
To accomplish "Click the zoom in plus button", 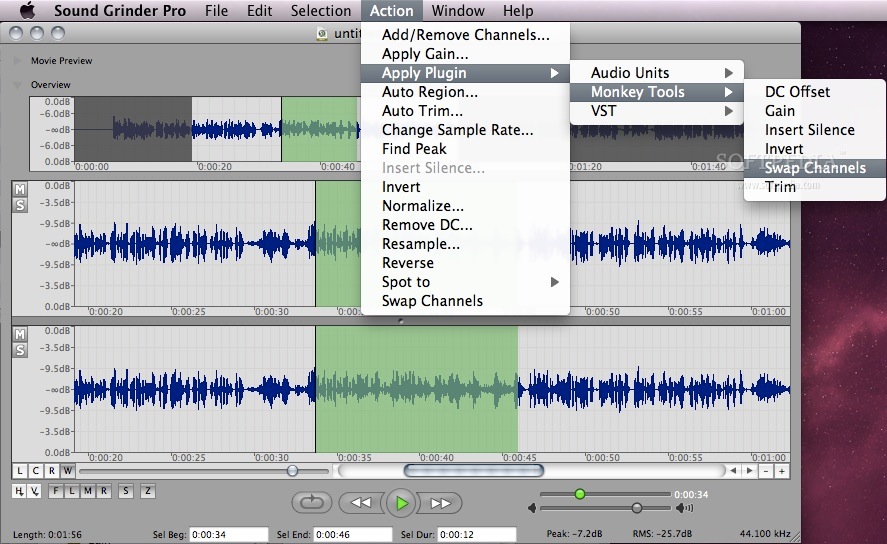I will [x=782, y=471].
